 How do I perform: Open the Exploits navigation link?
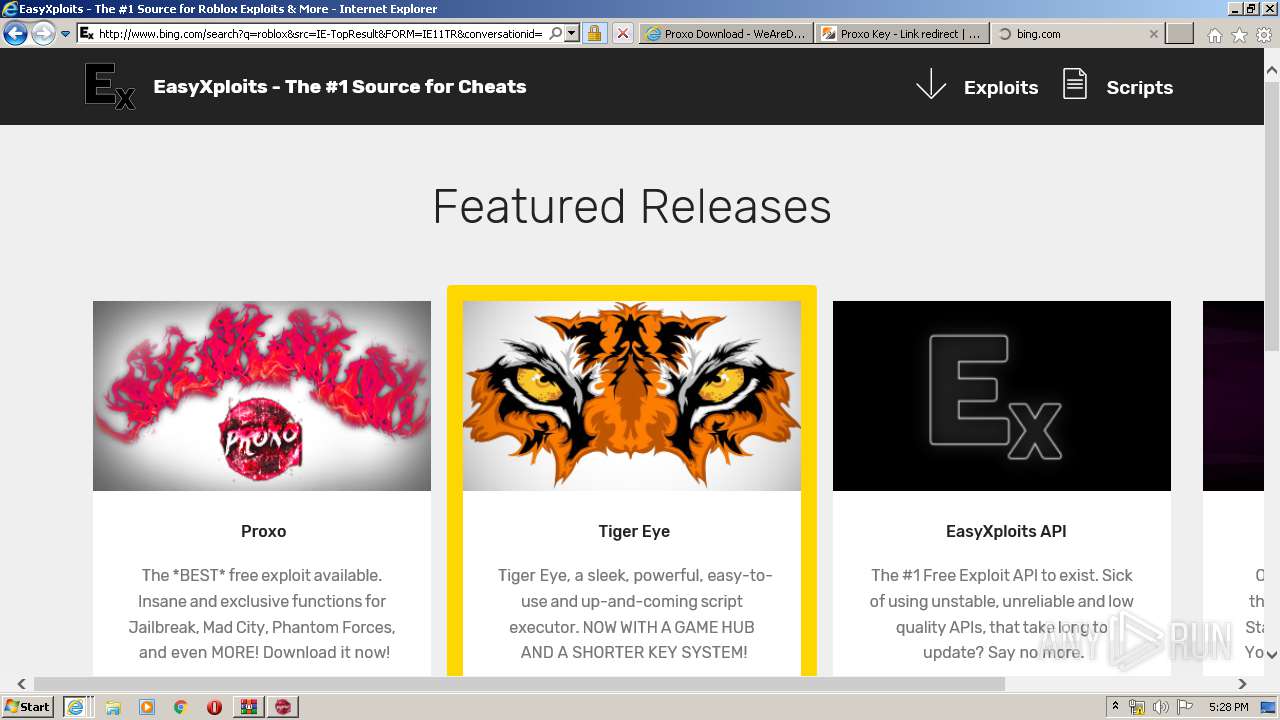point(1001,88)
